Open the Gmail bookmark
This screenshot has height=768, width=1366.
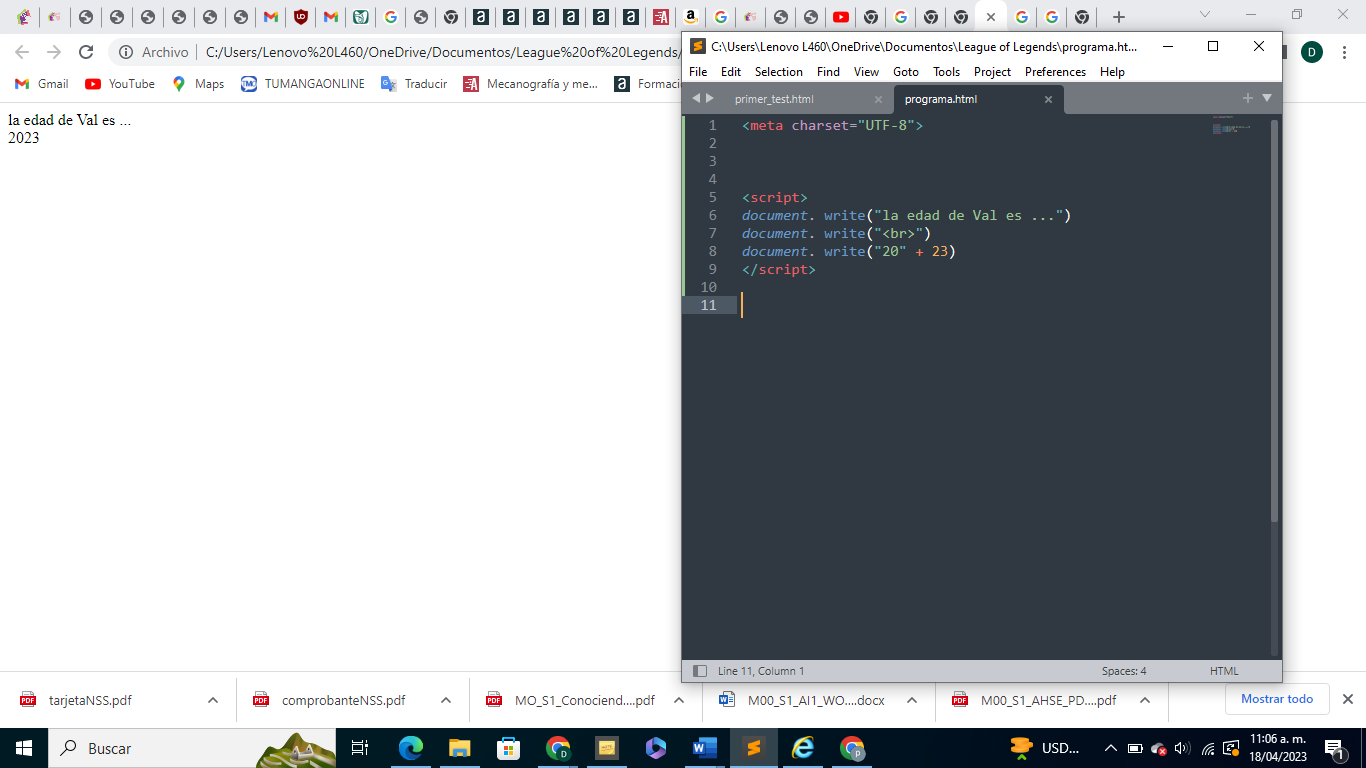[x=42, y=84]
